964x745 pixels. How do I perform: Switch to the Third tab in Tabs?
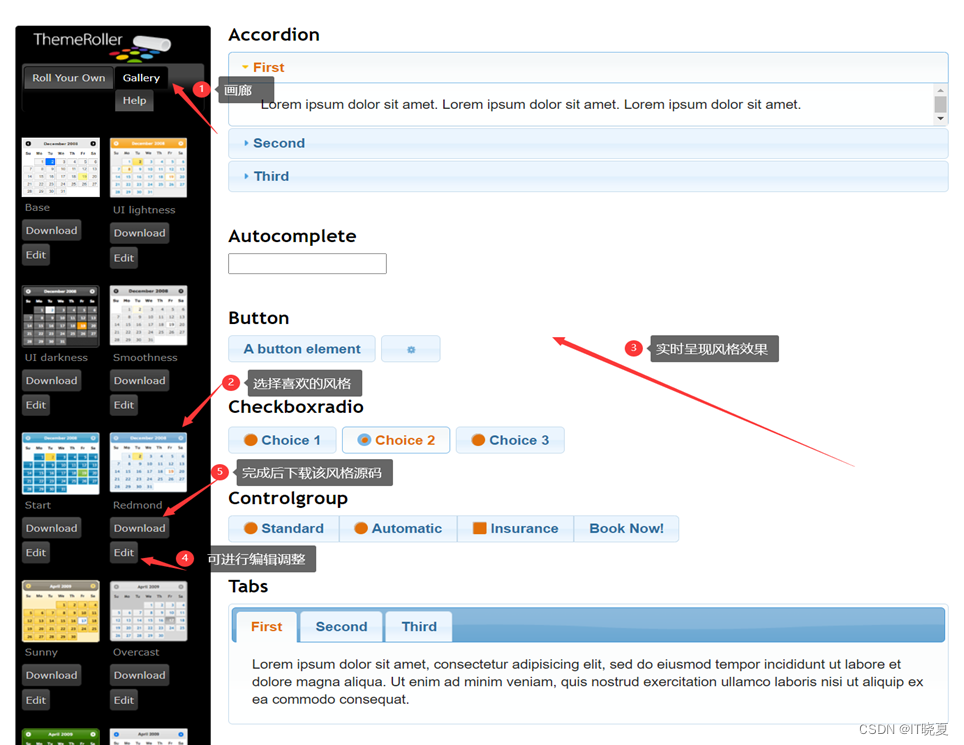click(419, 627)
